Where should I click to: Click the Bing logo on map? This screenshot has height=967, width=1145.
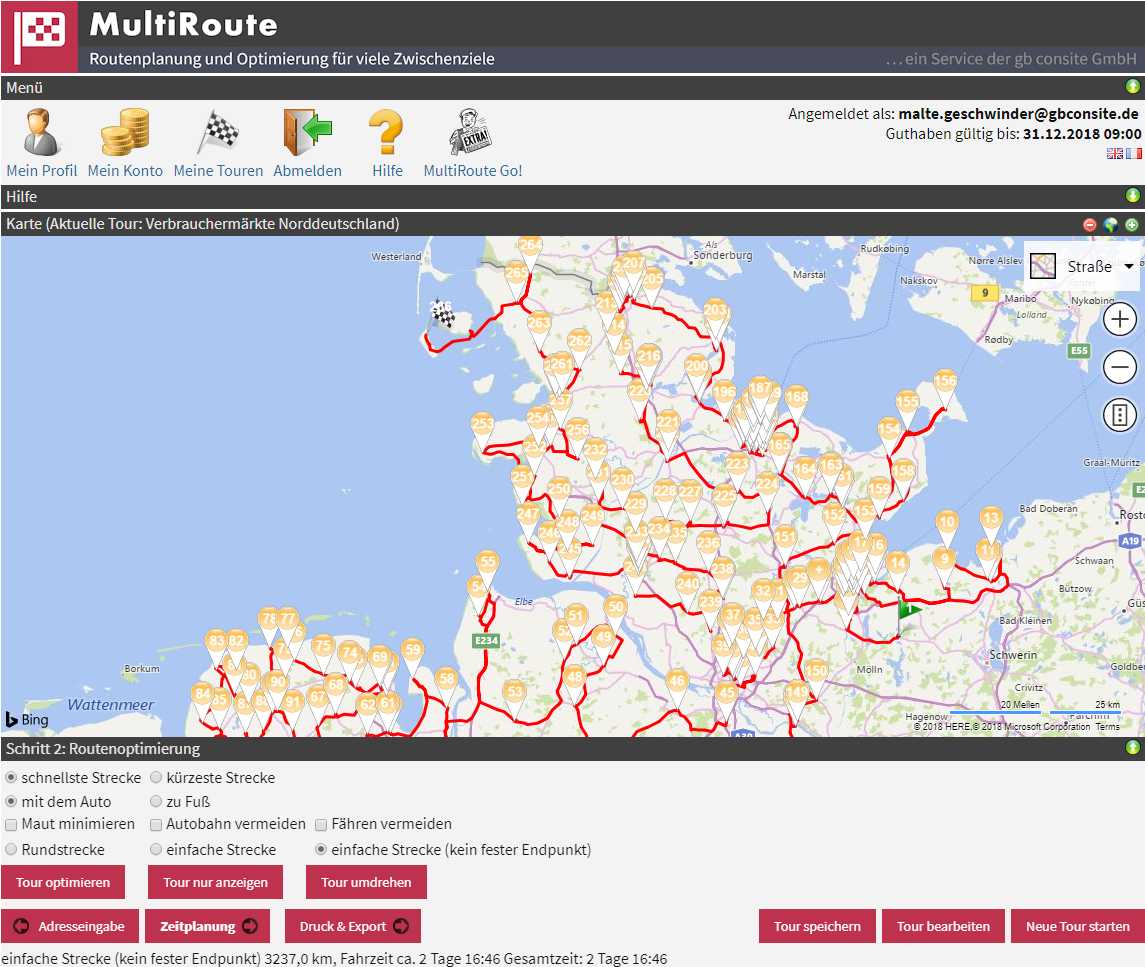(27, 719)
